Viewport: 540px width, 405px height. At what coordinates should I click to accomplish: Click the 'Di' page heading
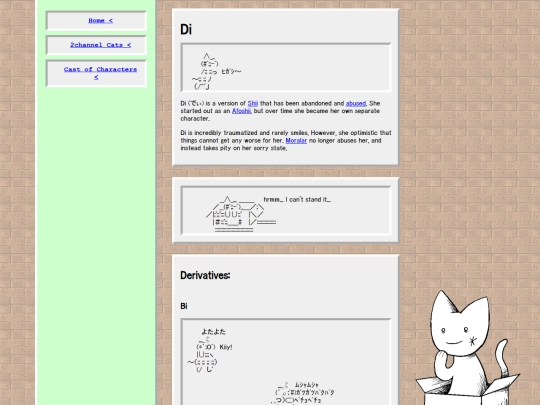tap(186, 30)
